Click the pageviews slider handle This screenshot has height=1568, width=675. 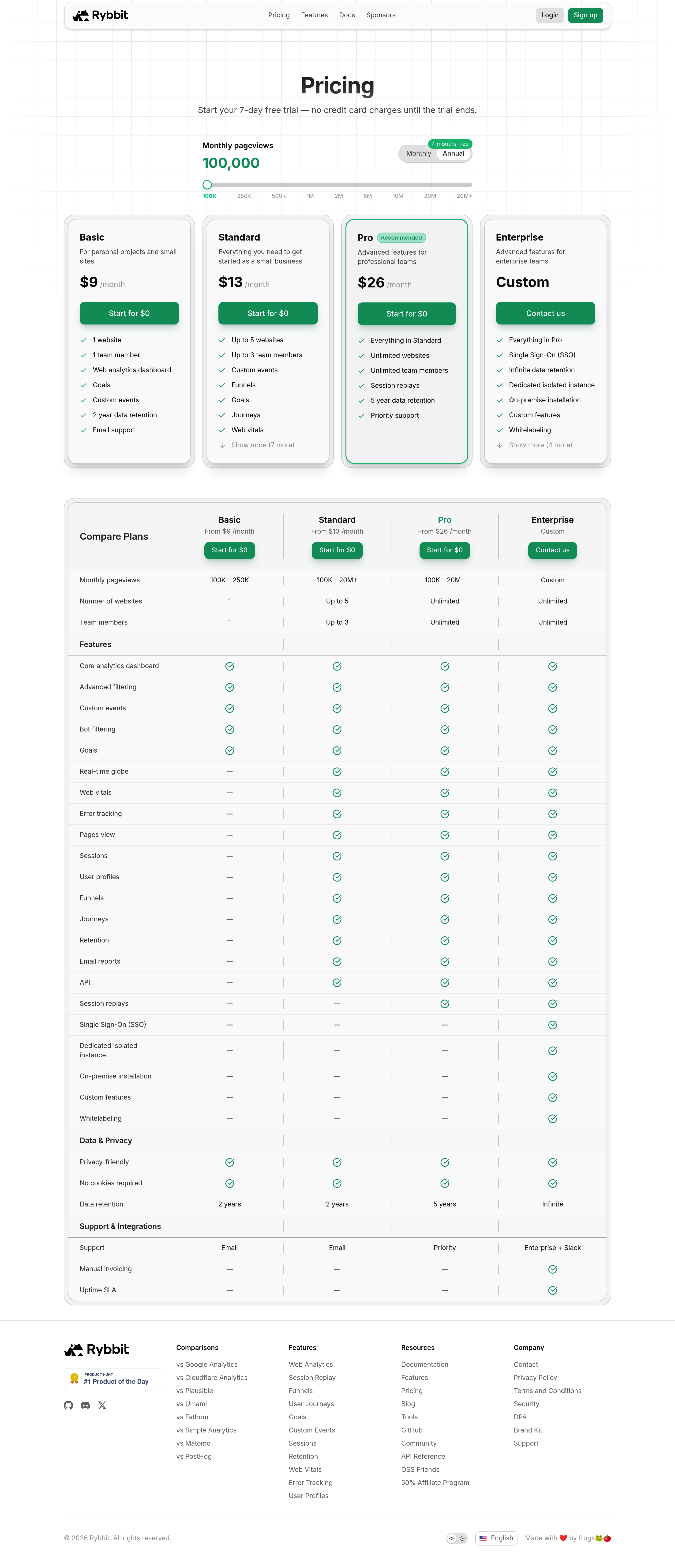click(x=207, y=185)
